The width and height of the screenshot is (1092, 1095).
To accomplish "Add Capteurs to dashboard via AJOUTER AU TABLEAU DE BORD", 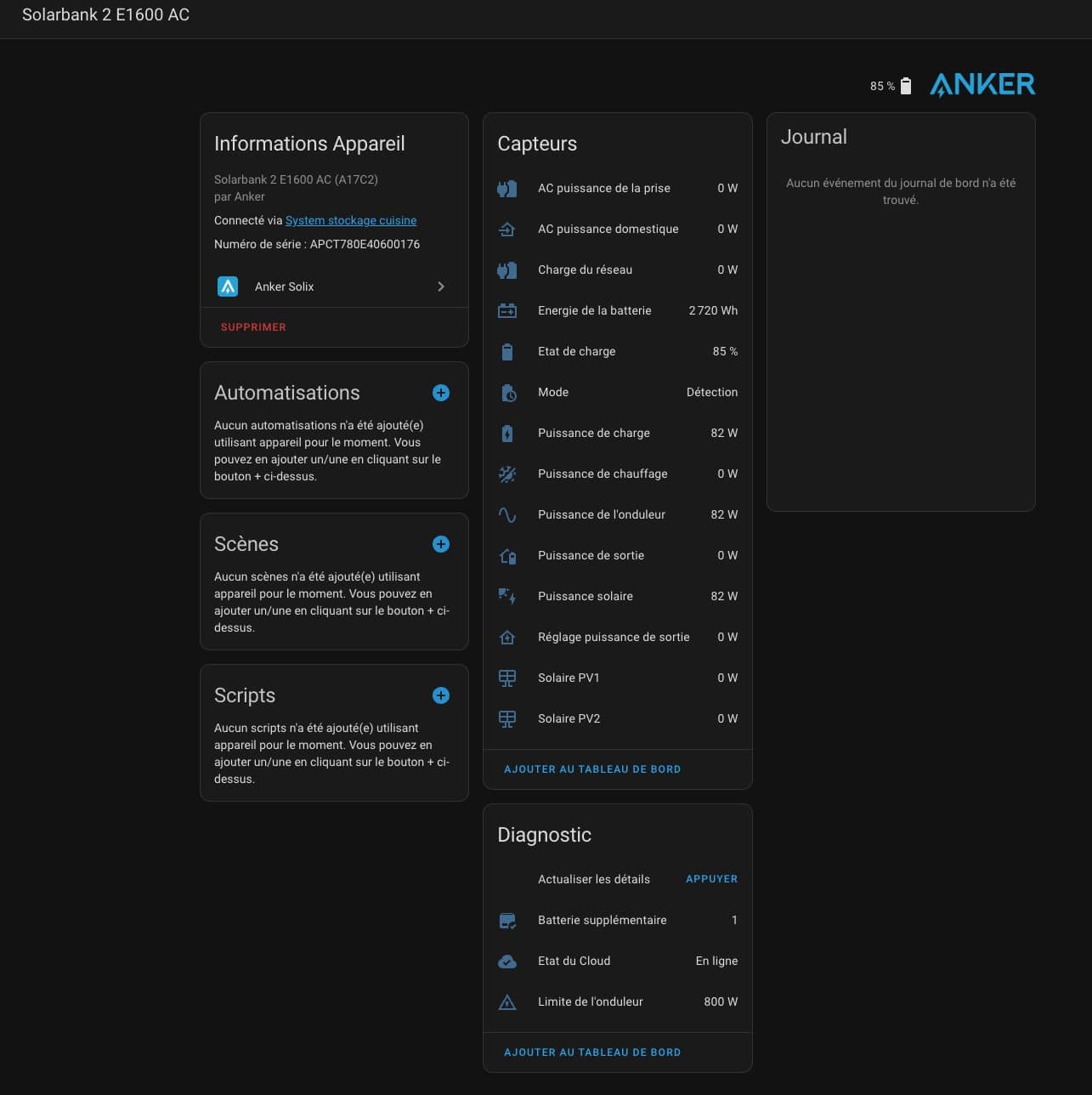I will (592, 769).
